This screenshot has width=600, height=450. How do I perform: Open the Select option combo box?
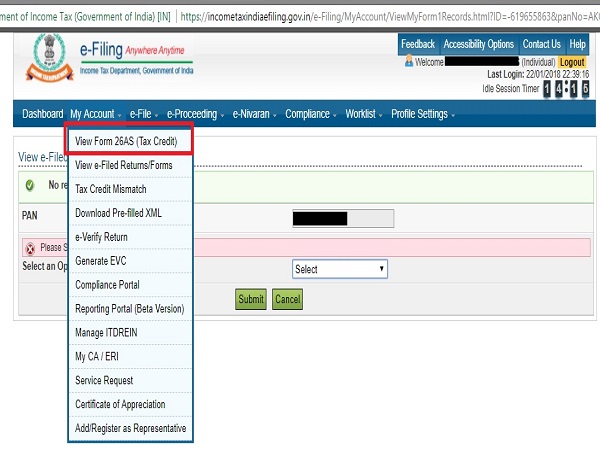tap(340, 269)
